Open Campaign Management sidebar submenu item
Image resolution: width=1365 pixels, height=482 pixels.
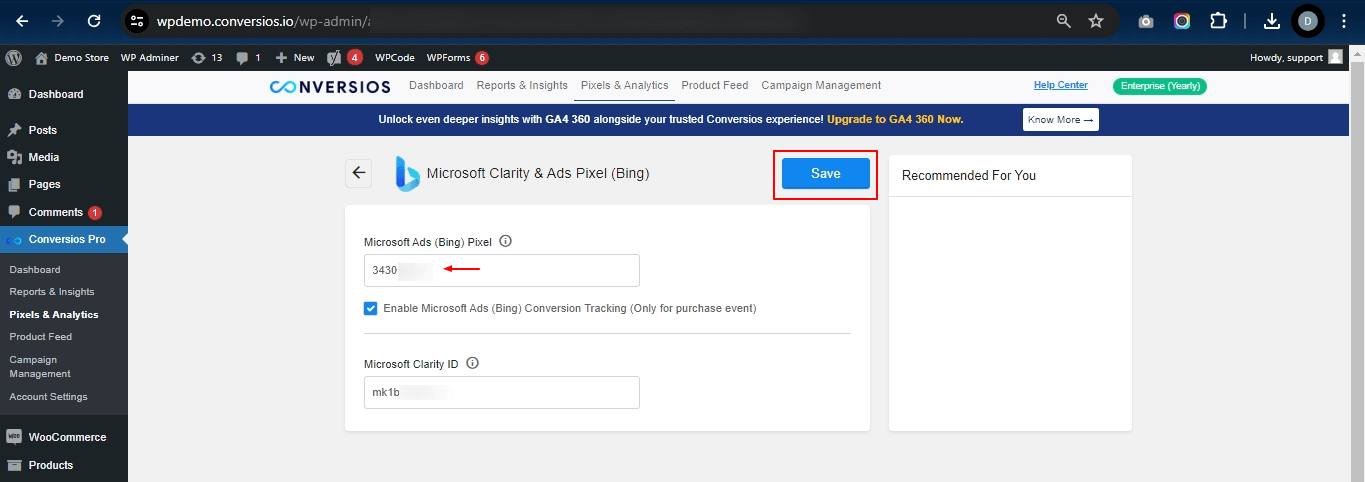[x=40, y=366]
